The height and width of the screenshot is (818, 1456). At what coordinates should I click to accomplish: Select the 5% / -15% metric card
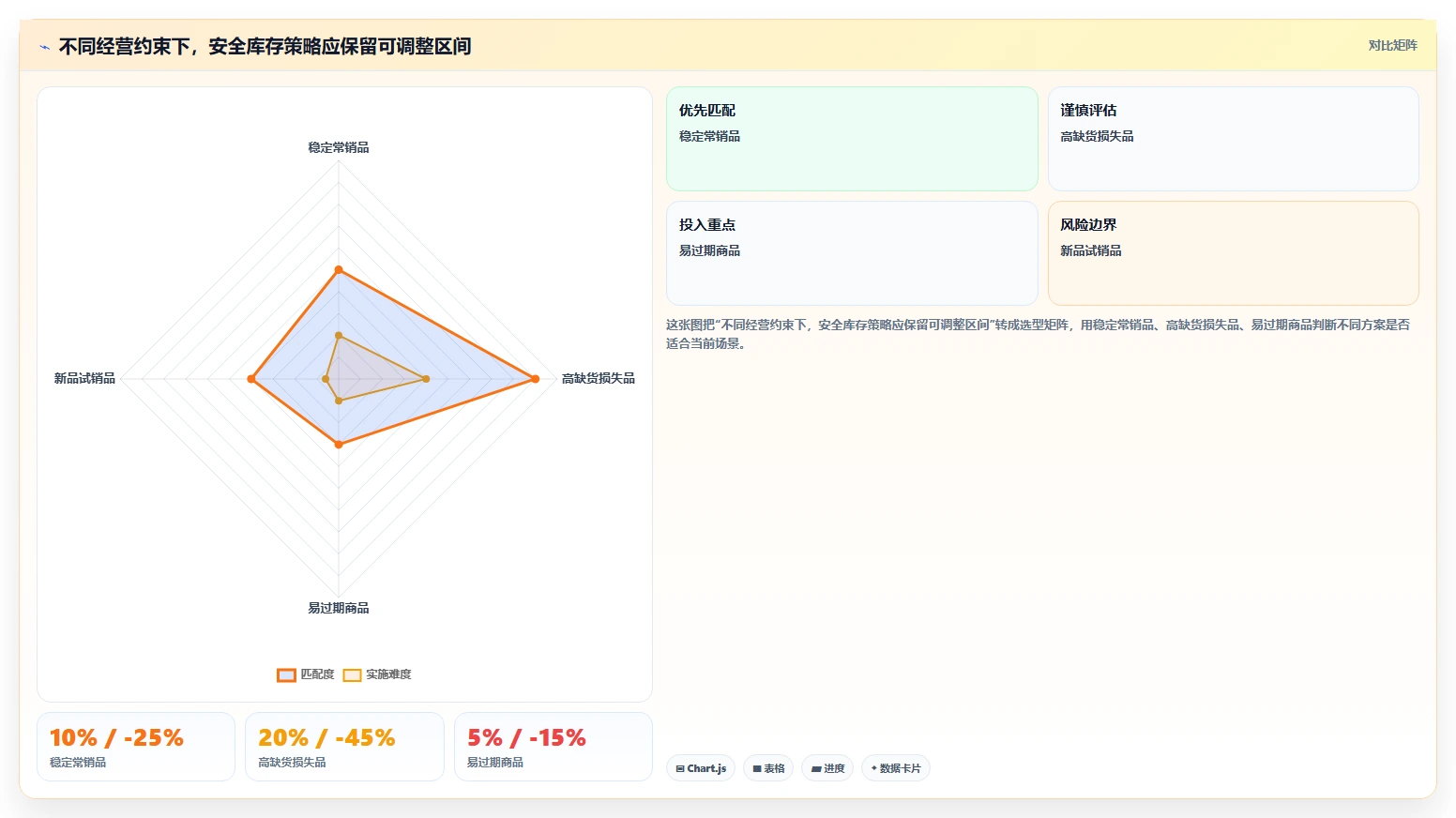click(x=554, y=747)
